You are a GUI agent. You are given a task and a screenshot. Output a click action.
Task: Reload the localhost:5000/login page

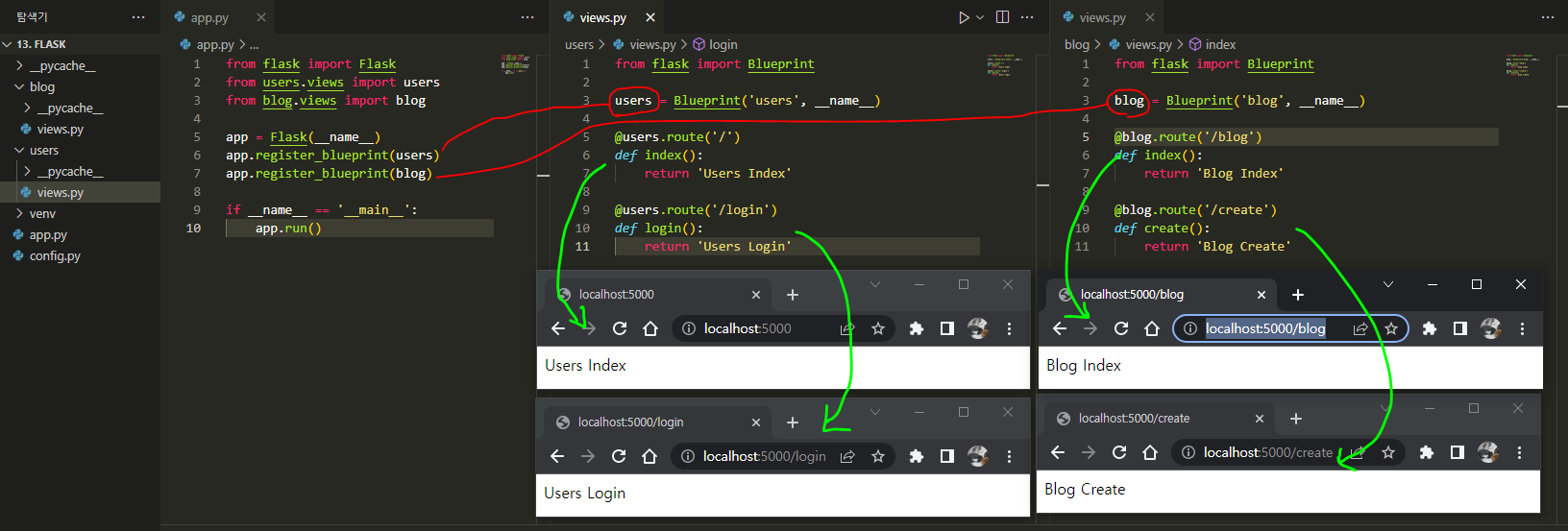(619, 456)
